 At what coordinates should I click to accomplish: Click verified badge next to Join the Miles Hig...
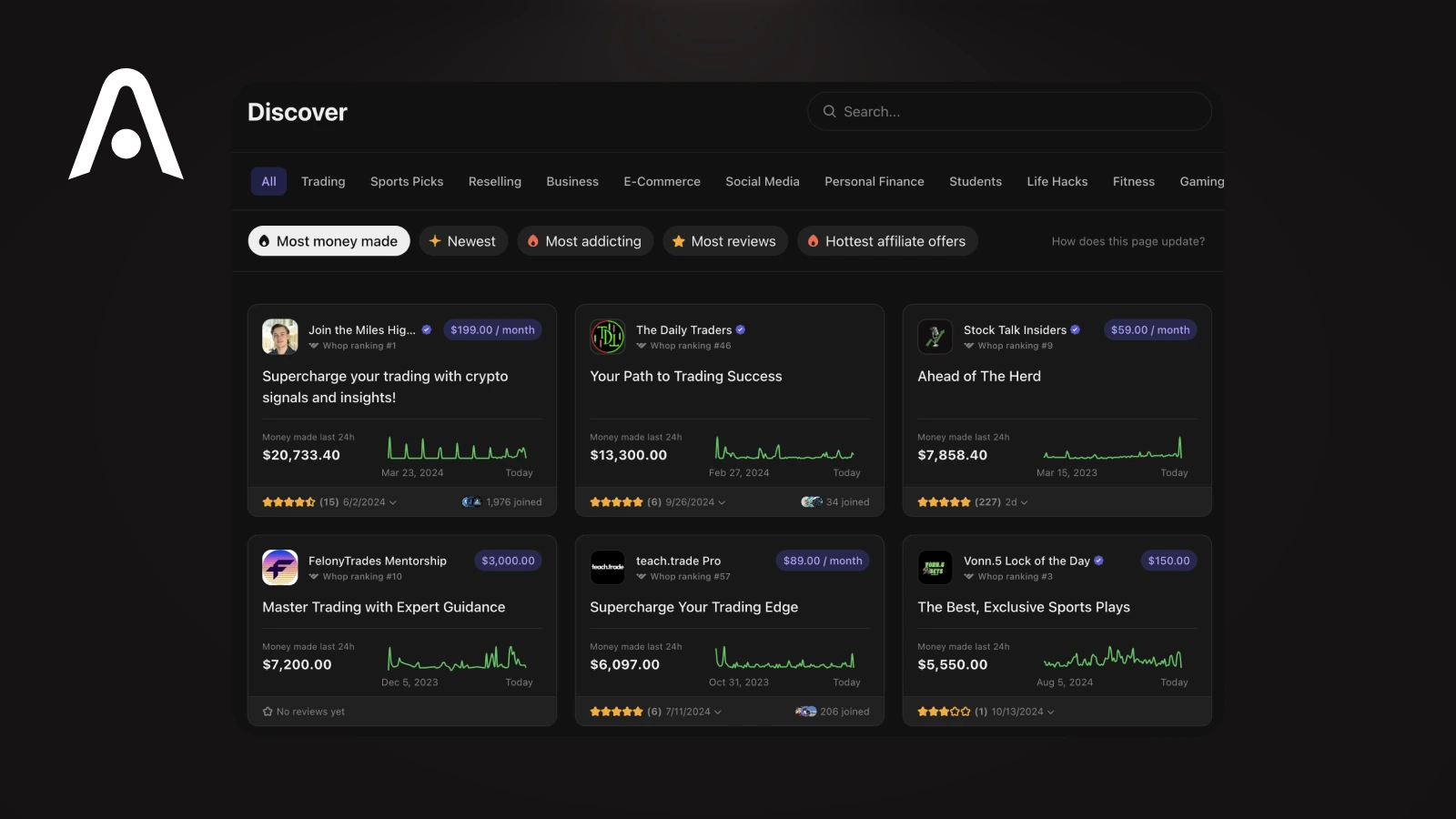click(426, 330)
